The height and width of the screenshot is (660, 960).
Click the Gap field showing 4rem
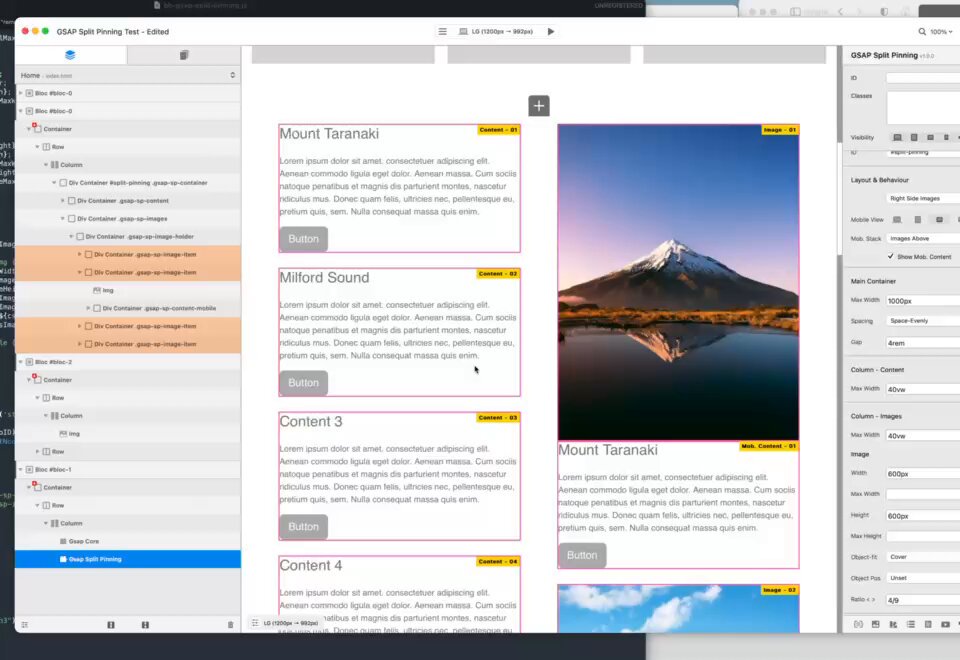[x=923, y=343]
